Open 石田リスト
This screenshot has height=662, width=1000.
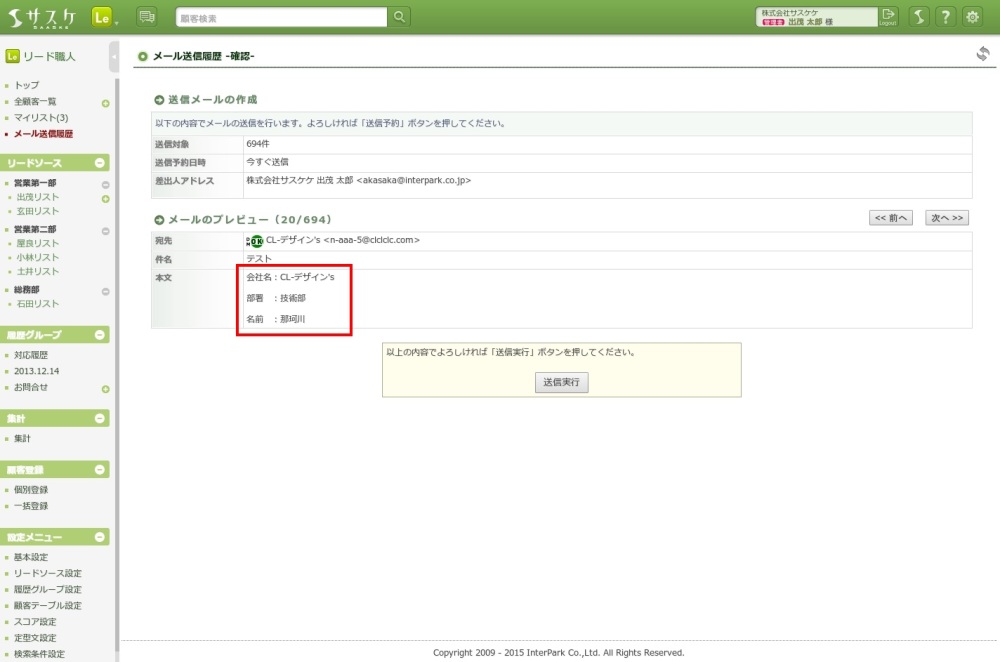pos(38,304)
